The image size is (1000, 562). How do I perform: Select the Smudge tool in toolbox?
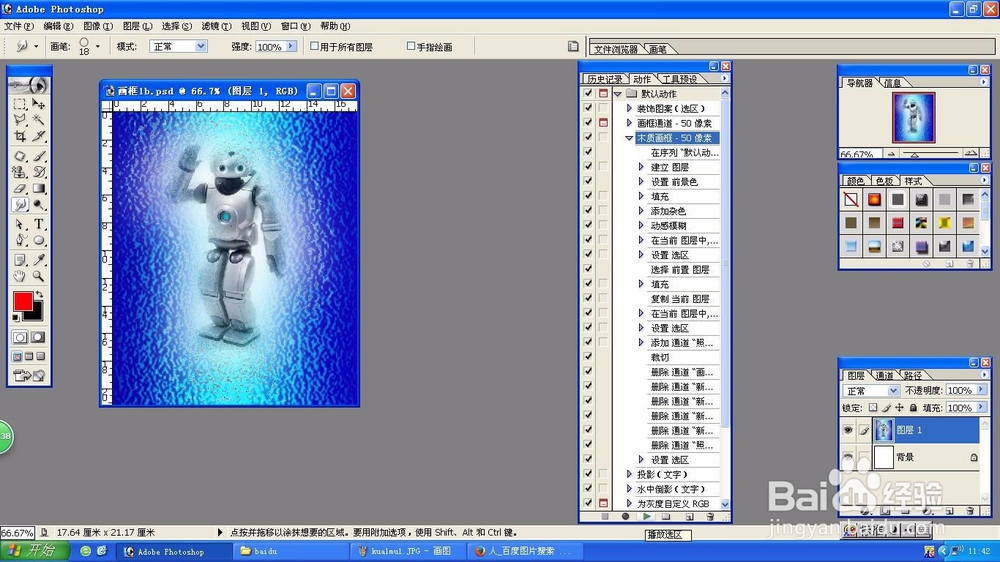coord(20,205)
